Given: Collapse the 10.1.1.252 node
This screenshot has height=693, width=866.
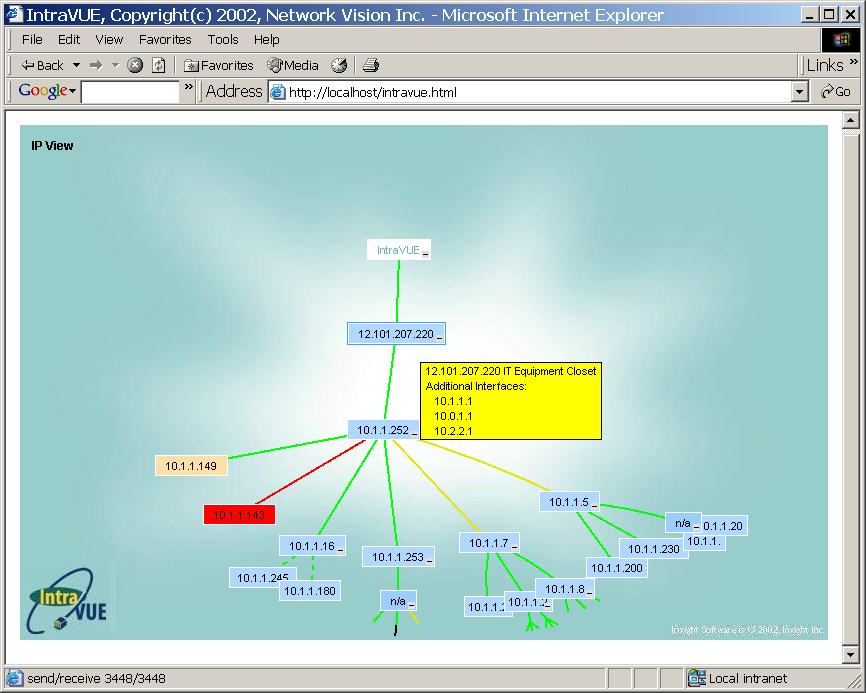Looking at the screenshot, I should [x=414, y=433].
